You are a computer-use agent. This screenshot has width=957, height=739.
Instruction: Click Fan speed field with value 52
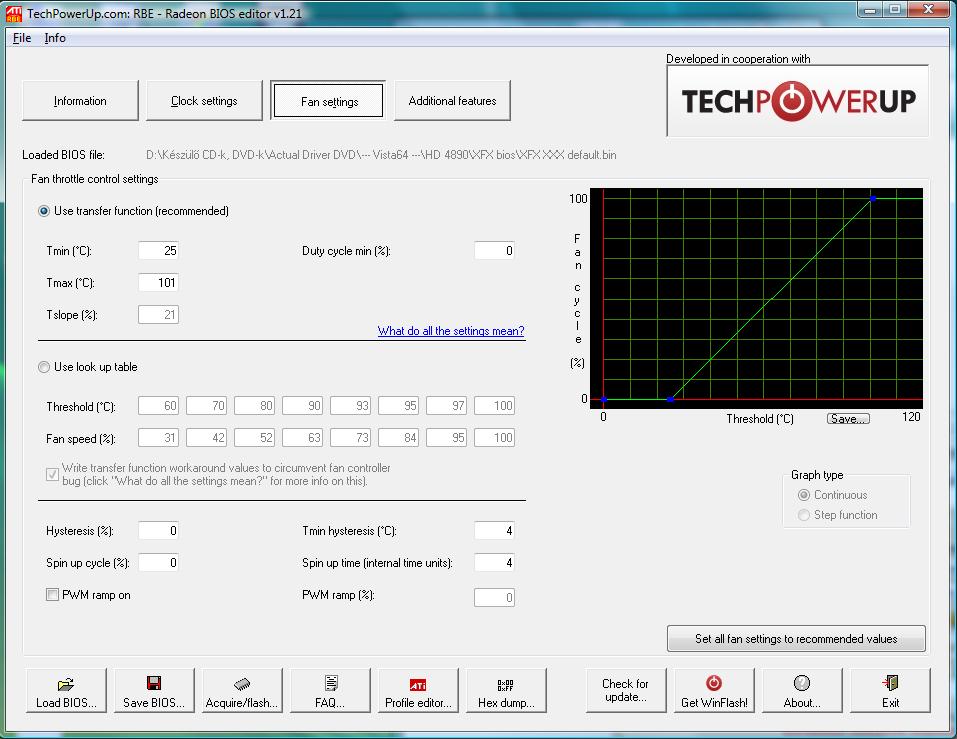pyautogui.click(x=255, y=438)
